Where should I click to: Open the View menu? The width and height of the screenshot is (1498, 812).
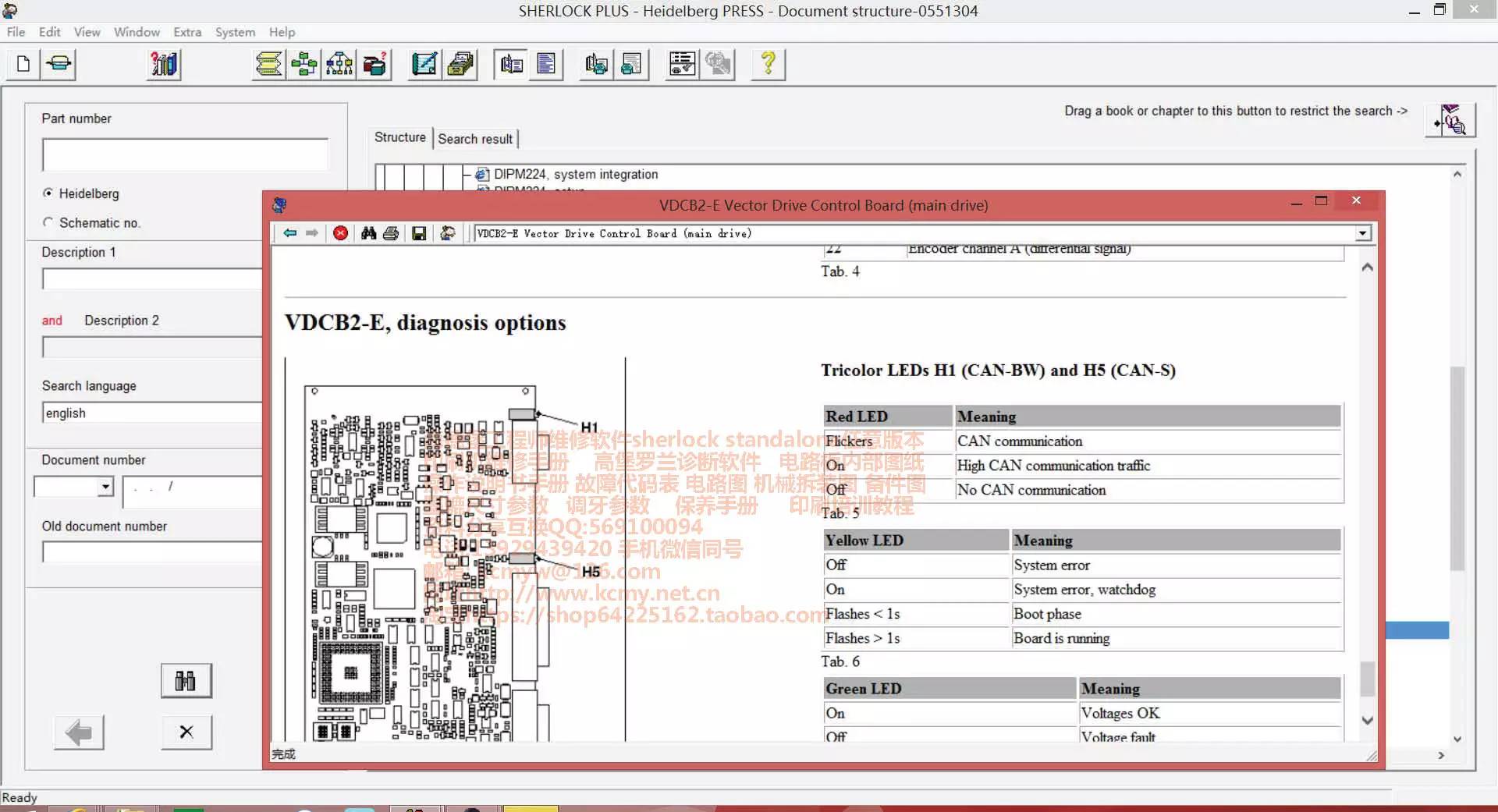click(87, 32)
